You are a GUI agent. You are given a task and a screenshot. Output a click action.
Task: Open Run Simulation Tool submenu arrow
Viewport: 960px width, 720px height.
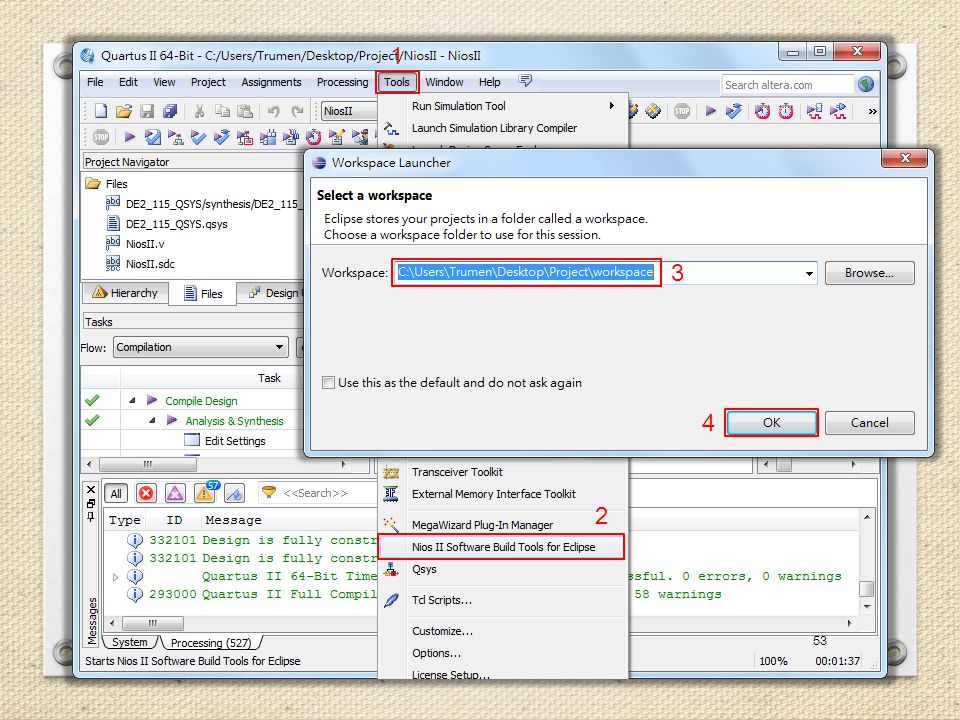[x=611, y=105]
